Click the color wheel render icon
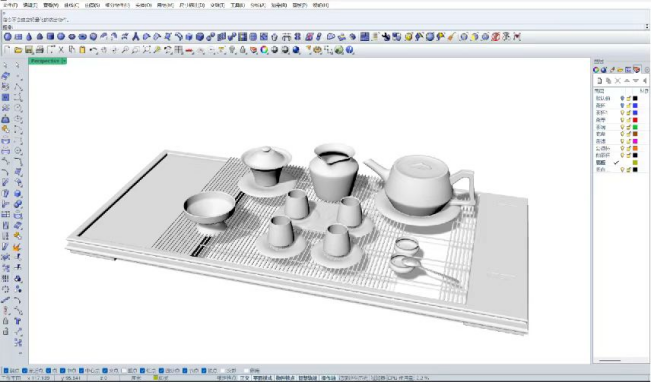The height and width of the screenshot is (383, 651). tap(264, 50)
